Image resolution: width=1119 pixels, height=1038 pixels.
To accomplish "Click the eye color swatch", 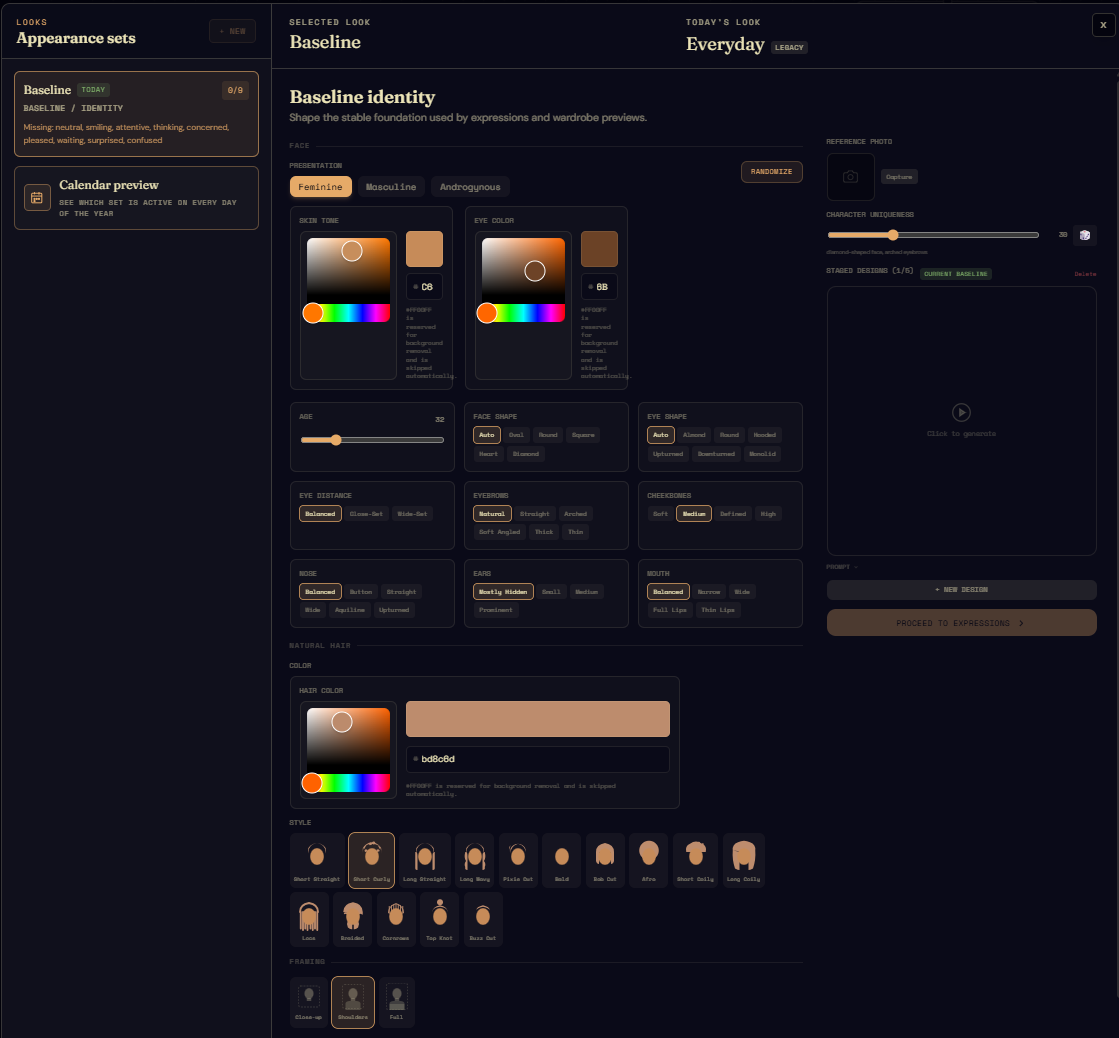I will (599, 249).
